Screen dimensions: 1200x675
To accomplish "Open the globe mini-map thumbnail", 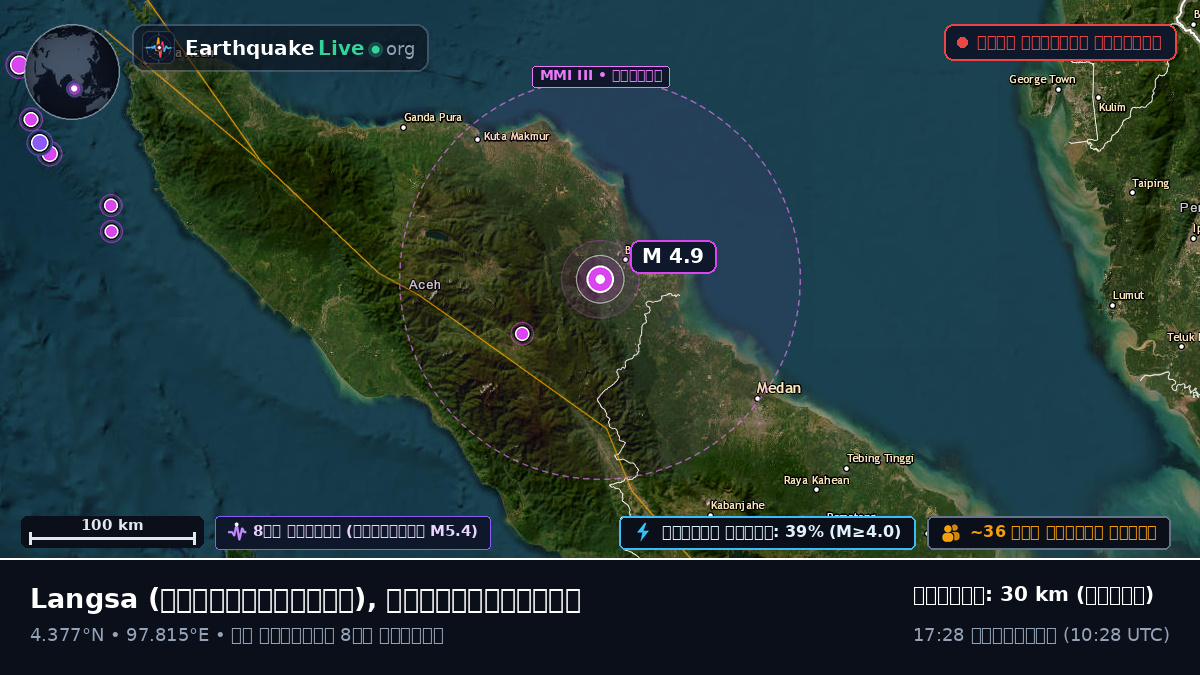I will (72, 72).
